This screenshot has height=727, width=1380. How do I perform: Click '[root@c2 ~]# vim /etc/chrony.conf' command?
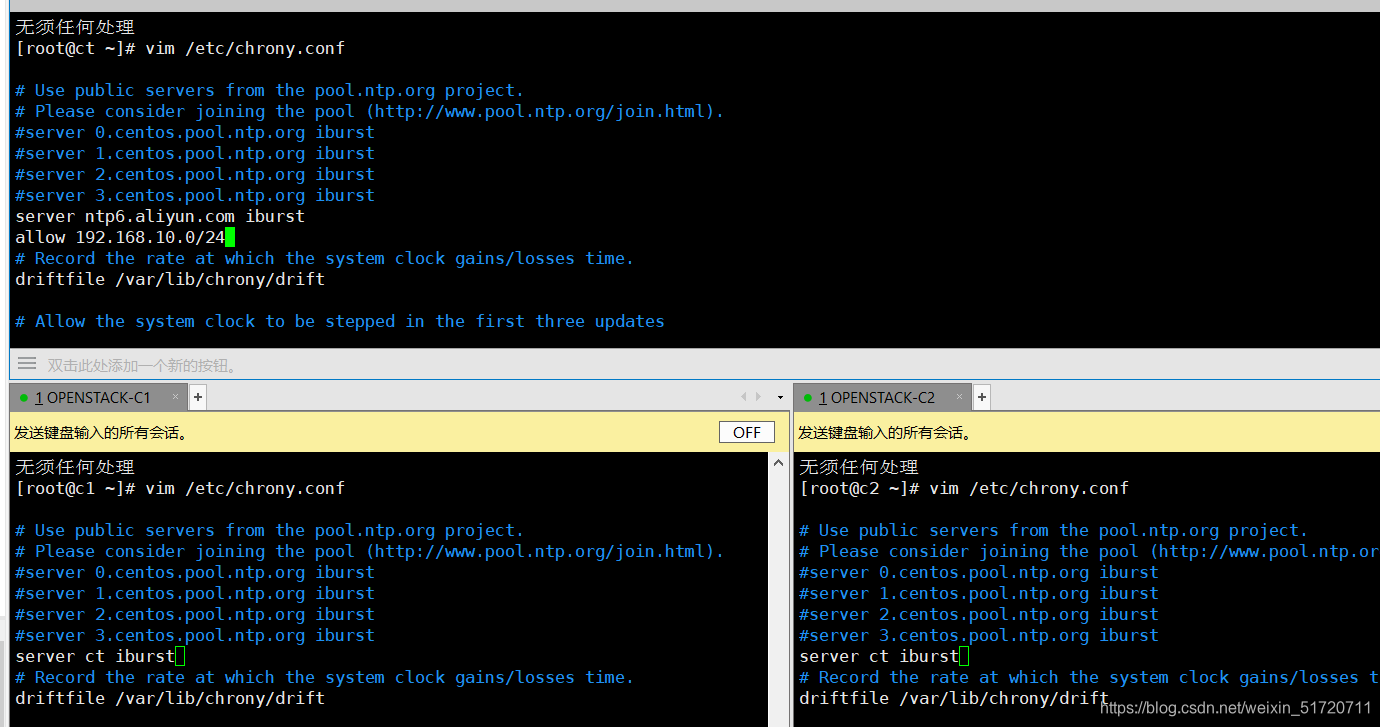point(964,488)
